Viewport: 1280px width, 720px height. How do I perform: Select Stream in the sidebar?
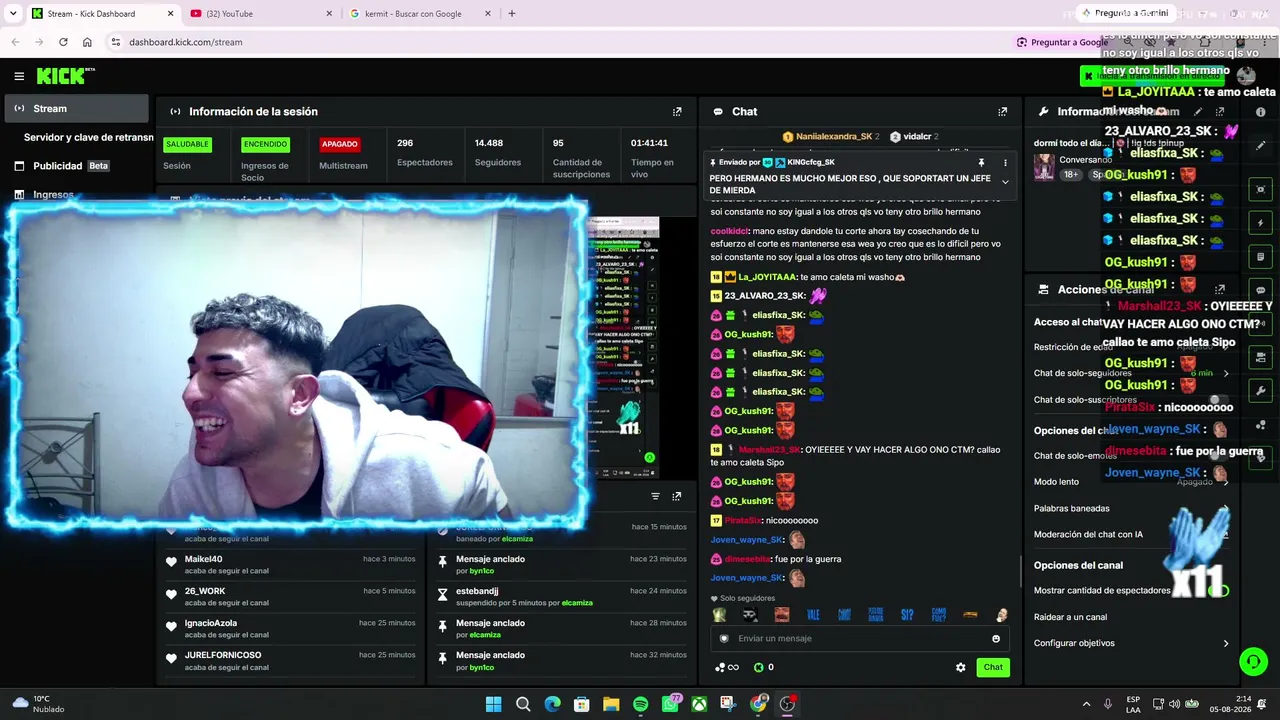tap(76, 108)
